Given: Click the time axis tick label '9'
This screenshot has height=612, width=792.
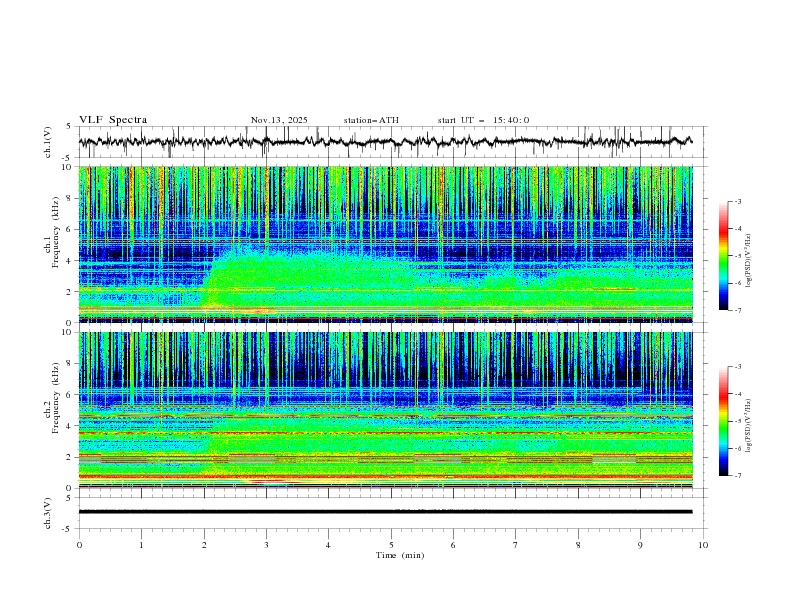Looking at the screenshot, I should pyautogui.click(x=640, y=545).
